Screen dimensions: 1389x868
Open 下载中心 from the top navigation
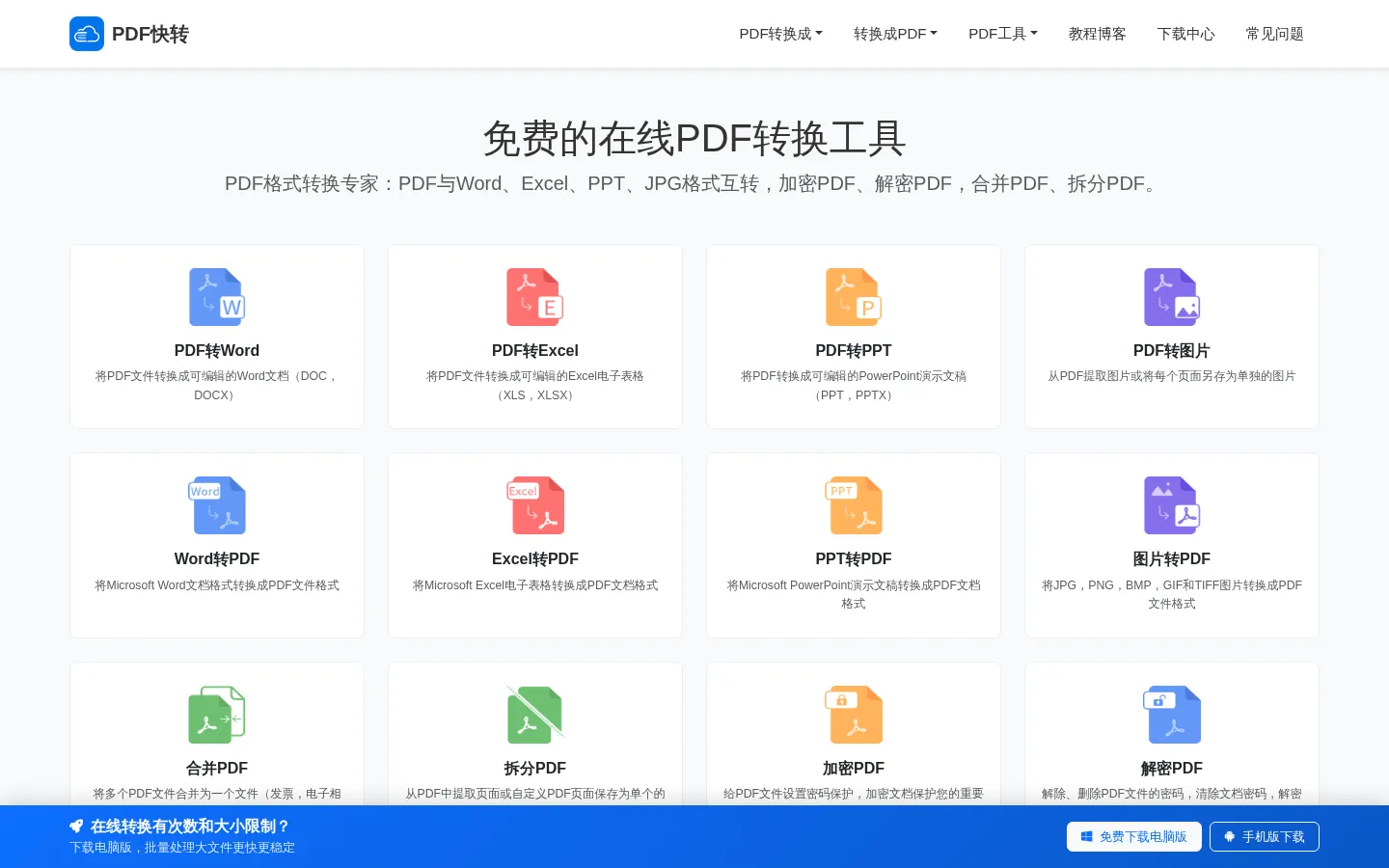pos(1186,34)
